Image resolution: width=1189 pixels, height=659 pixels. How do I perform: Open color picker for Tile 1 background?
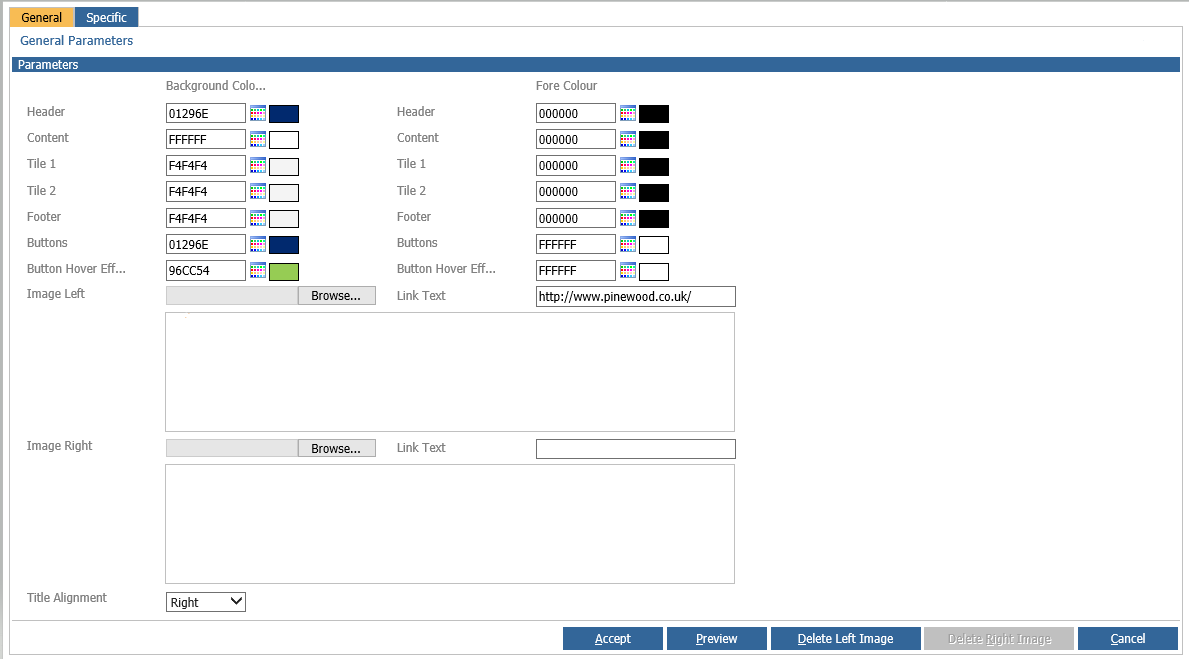(x=258, y=166)
